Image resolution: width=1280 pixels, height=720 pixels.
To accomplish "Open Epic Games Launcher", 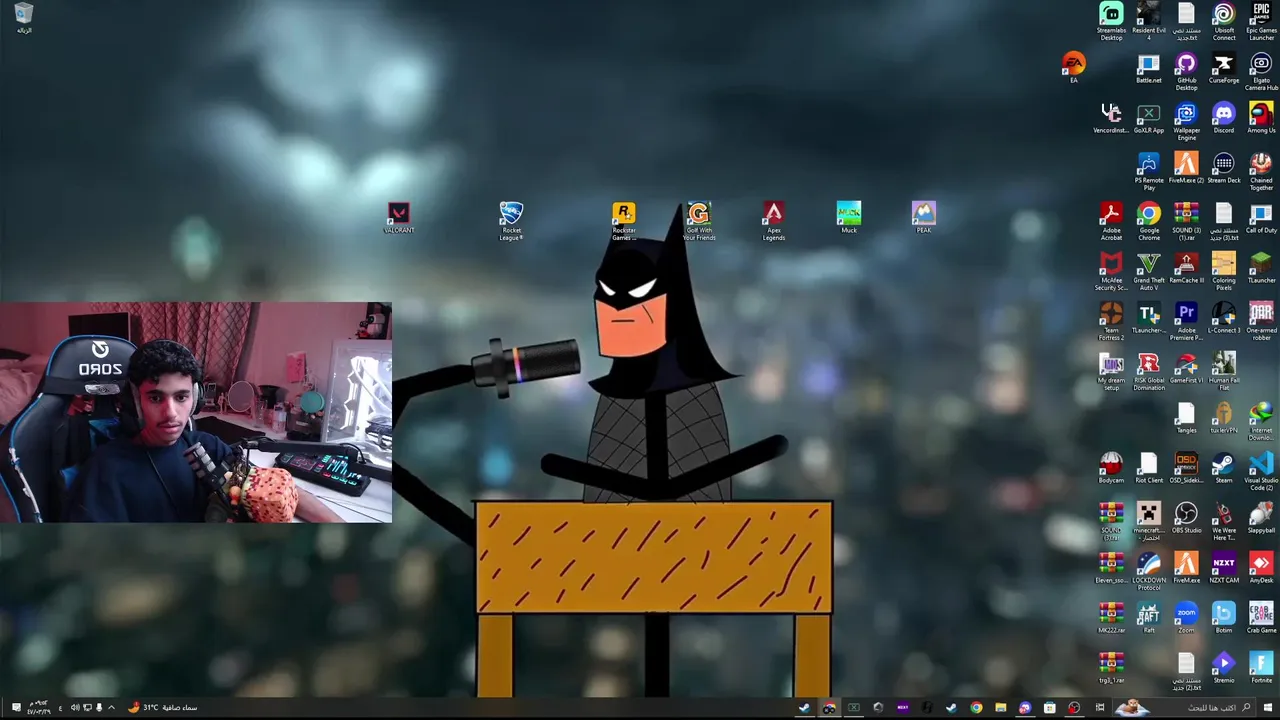I will click(1261, 21).
